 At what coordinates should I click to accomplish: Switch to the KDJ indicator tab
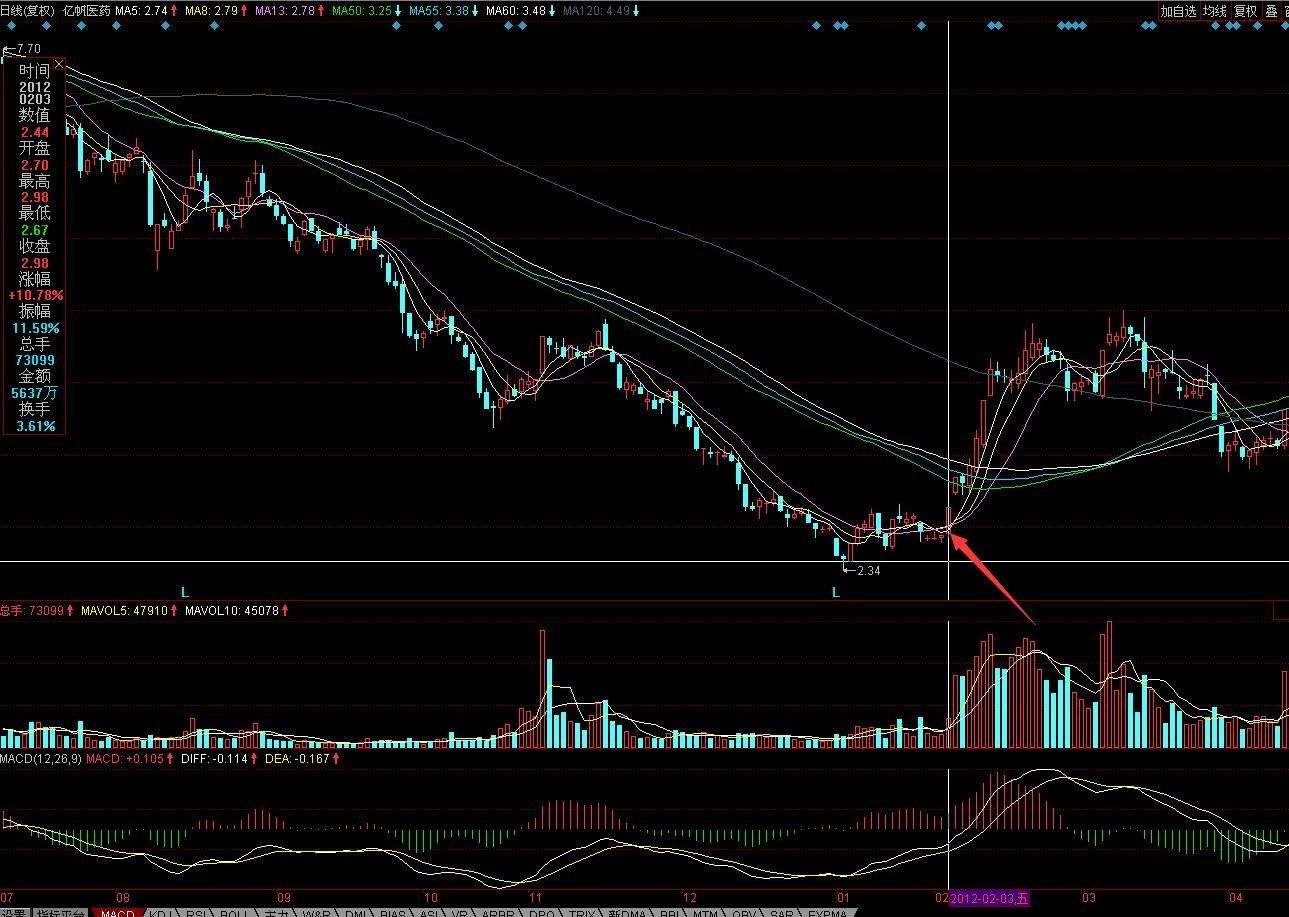pyautogui.click(x=161, y=912)
